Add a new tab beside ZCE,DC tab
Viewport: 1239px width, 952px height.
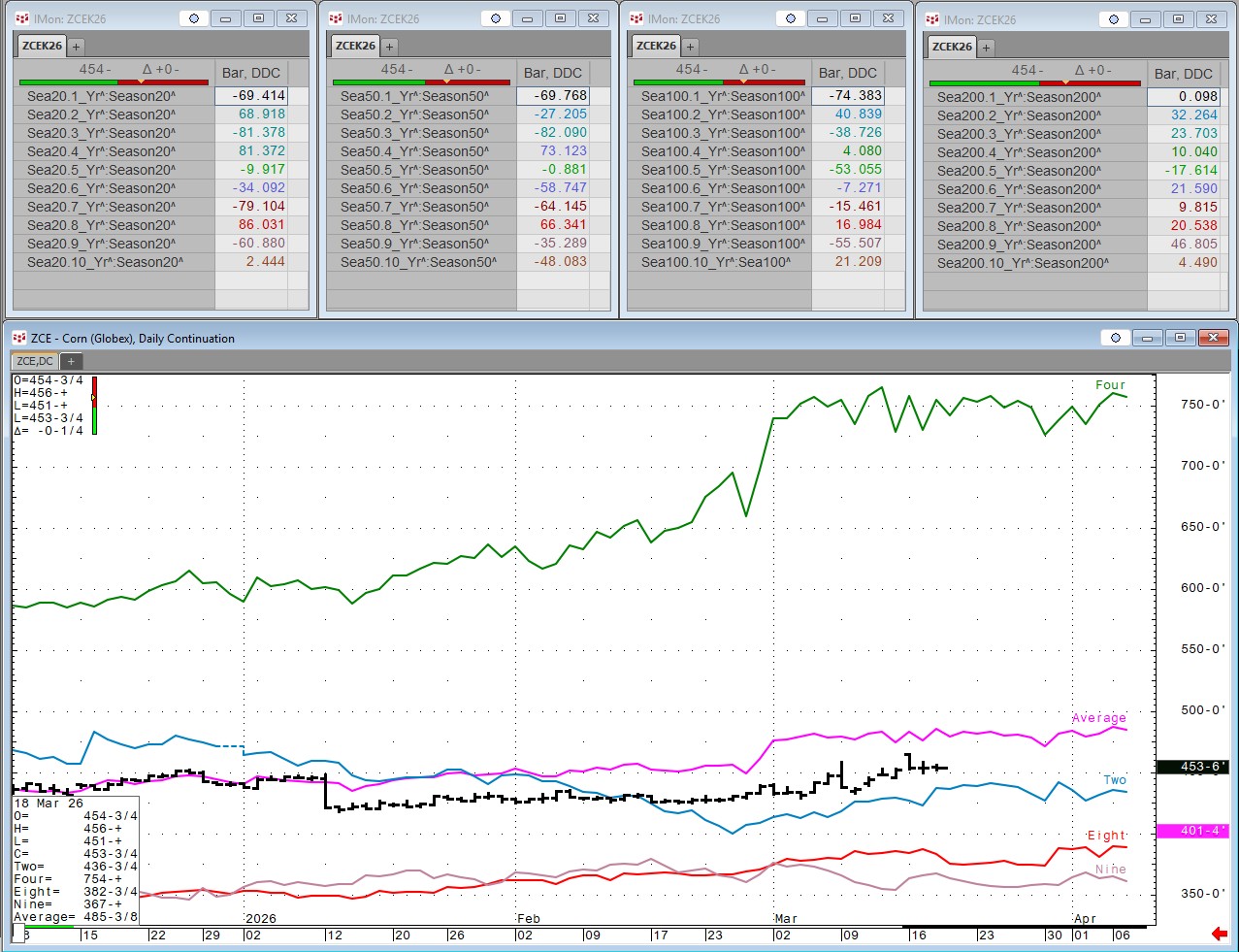click(x=71, y=361)
